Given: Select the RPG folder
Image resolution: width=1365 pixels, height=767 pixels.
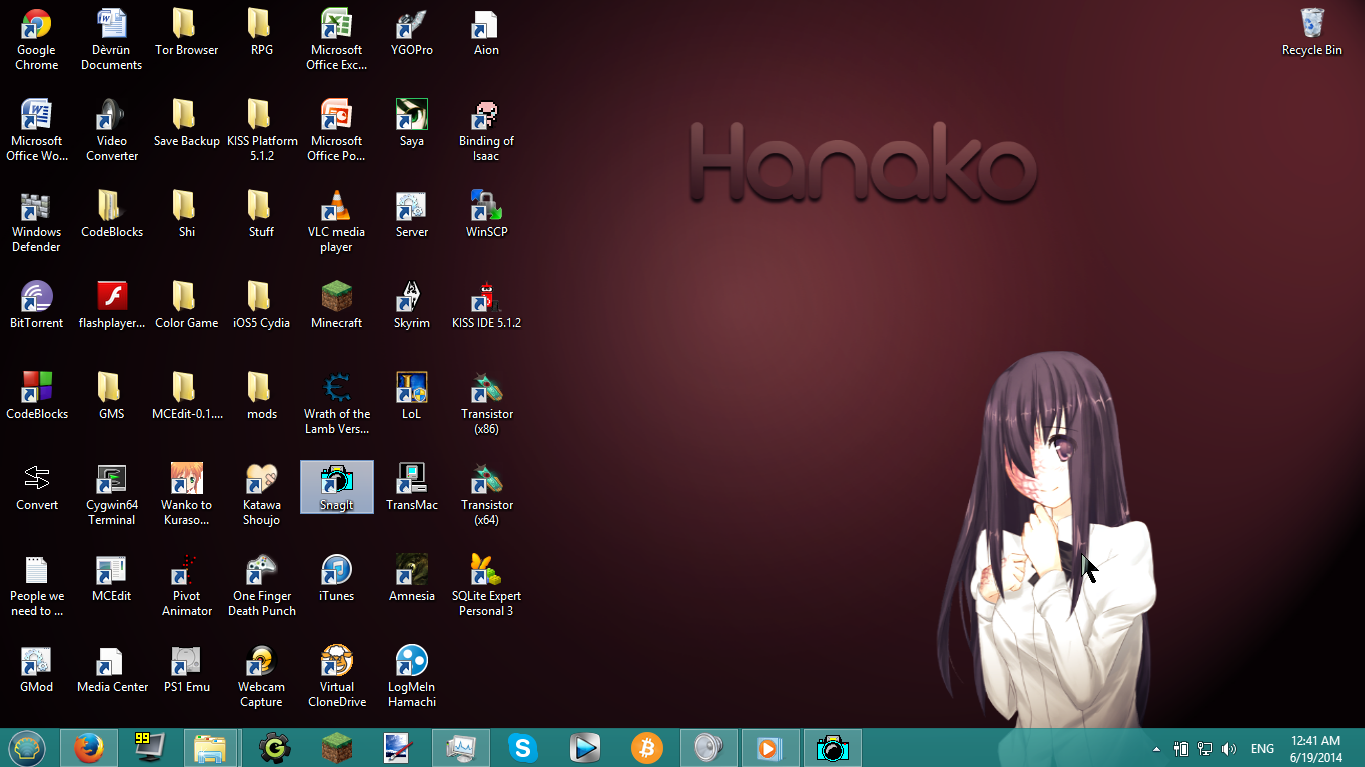Looking at the screenshot, I should pyautogui.click(x=262, y=33).
